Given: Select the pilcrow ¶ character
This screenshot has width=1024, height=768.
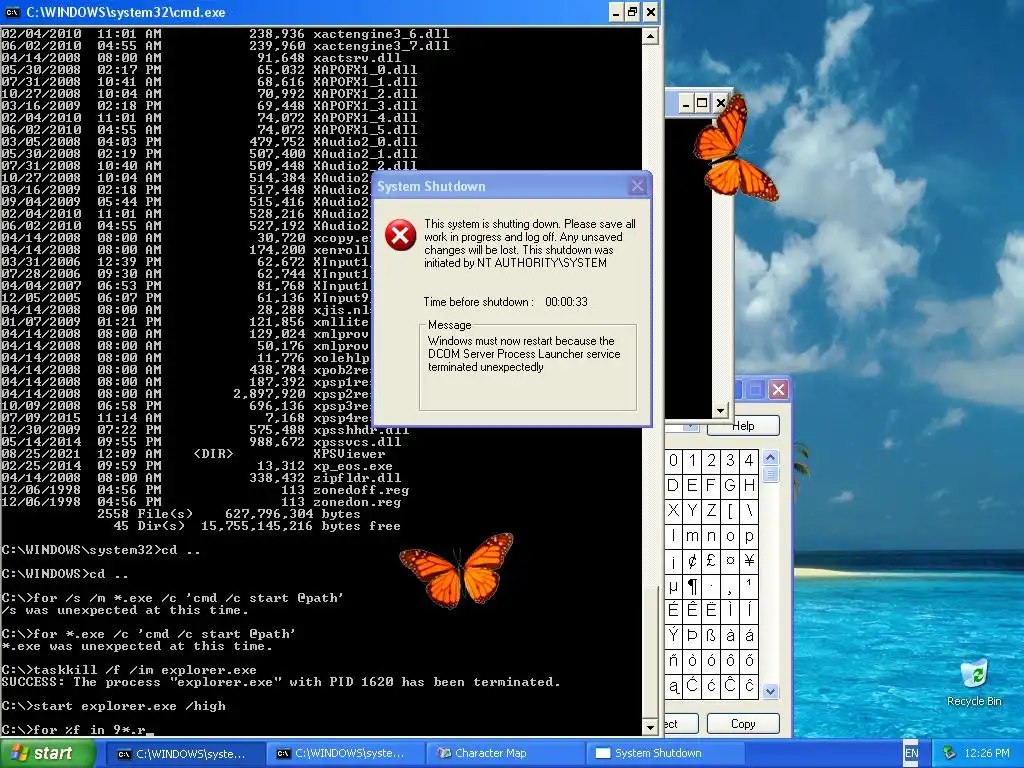Looking at the screenshot, I should click(692, 585).
